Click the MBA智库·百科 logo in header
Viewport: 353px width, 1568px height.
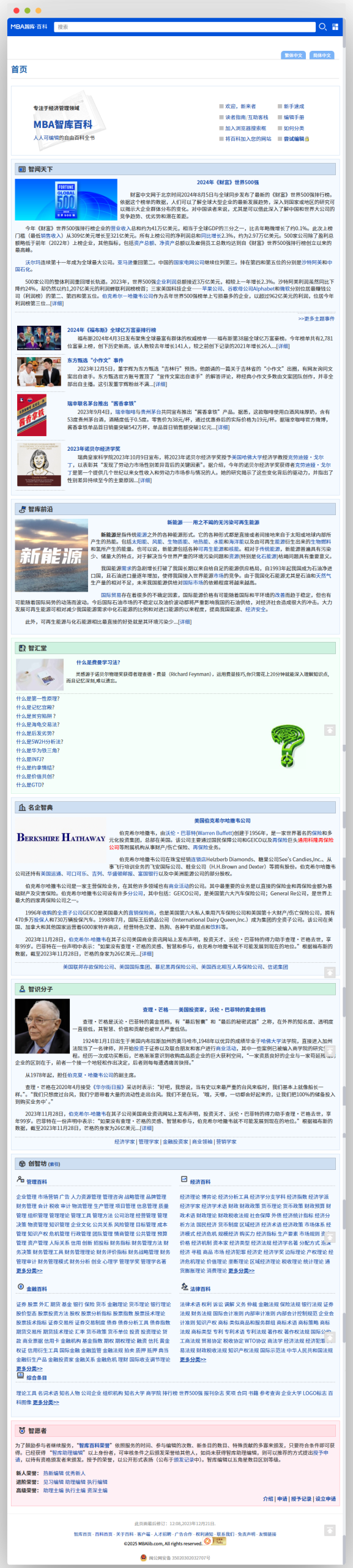pos(29,27)
